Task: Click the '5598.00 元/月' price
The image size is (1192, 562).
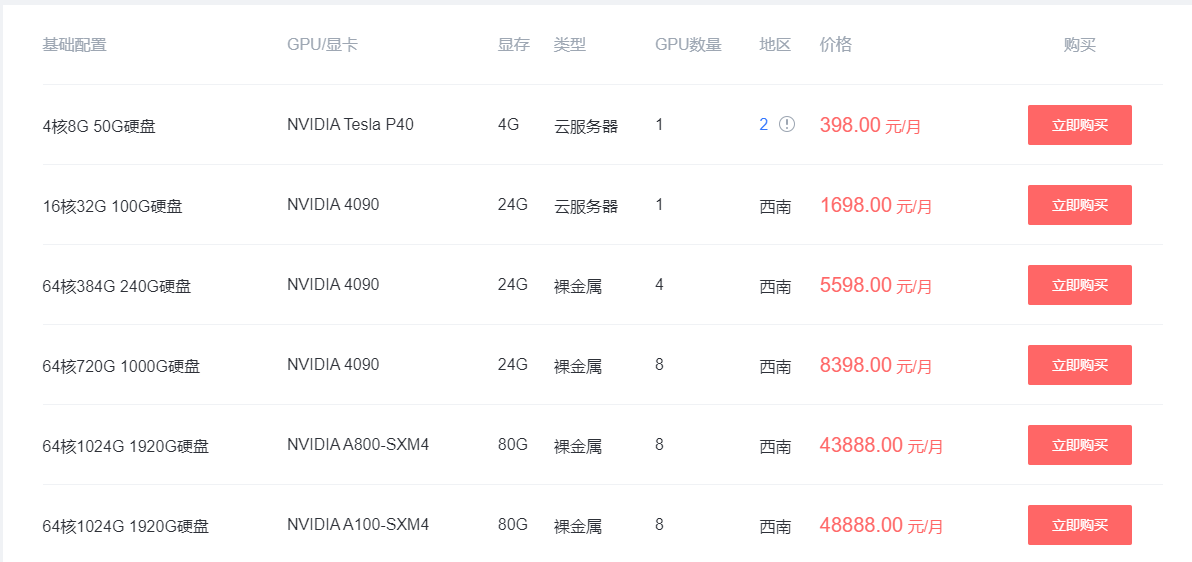Action: point(876,285)
